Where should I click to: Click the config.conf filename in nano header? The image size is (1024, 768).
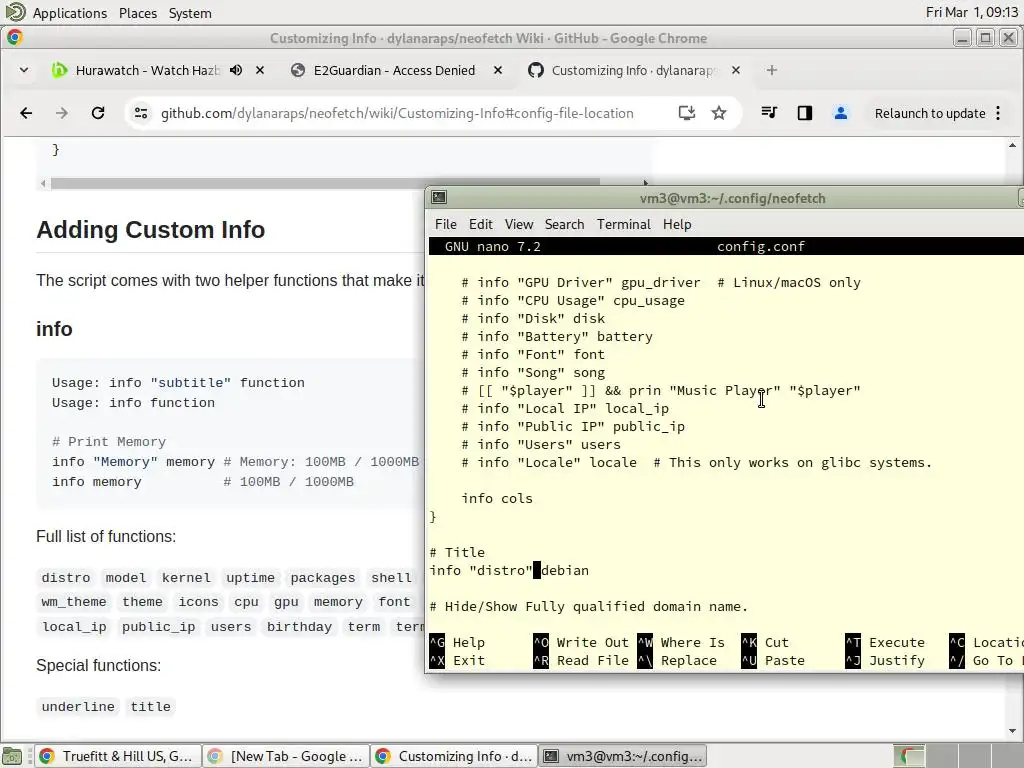(761, 246)
